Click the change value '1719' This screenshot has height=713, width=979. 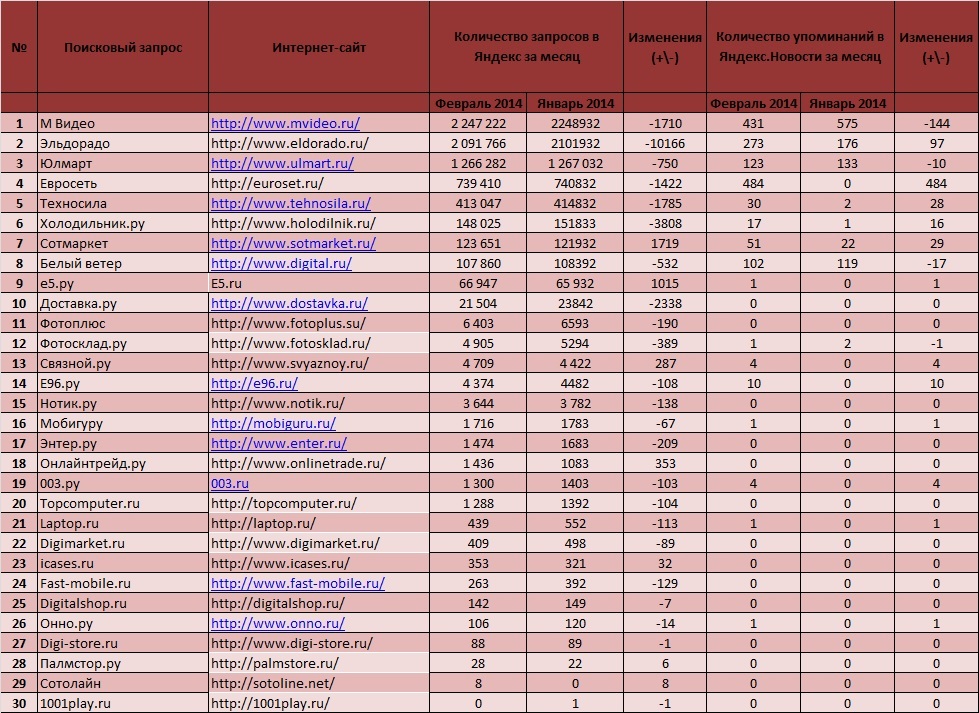point(665,243)
